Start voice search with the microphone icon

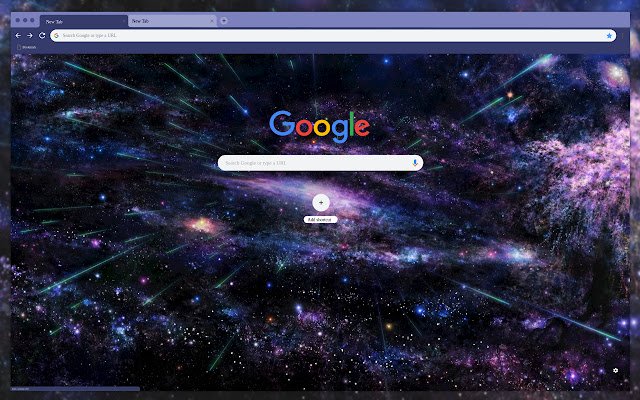tap(415, 163)
